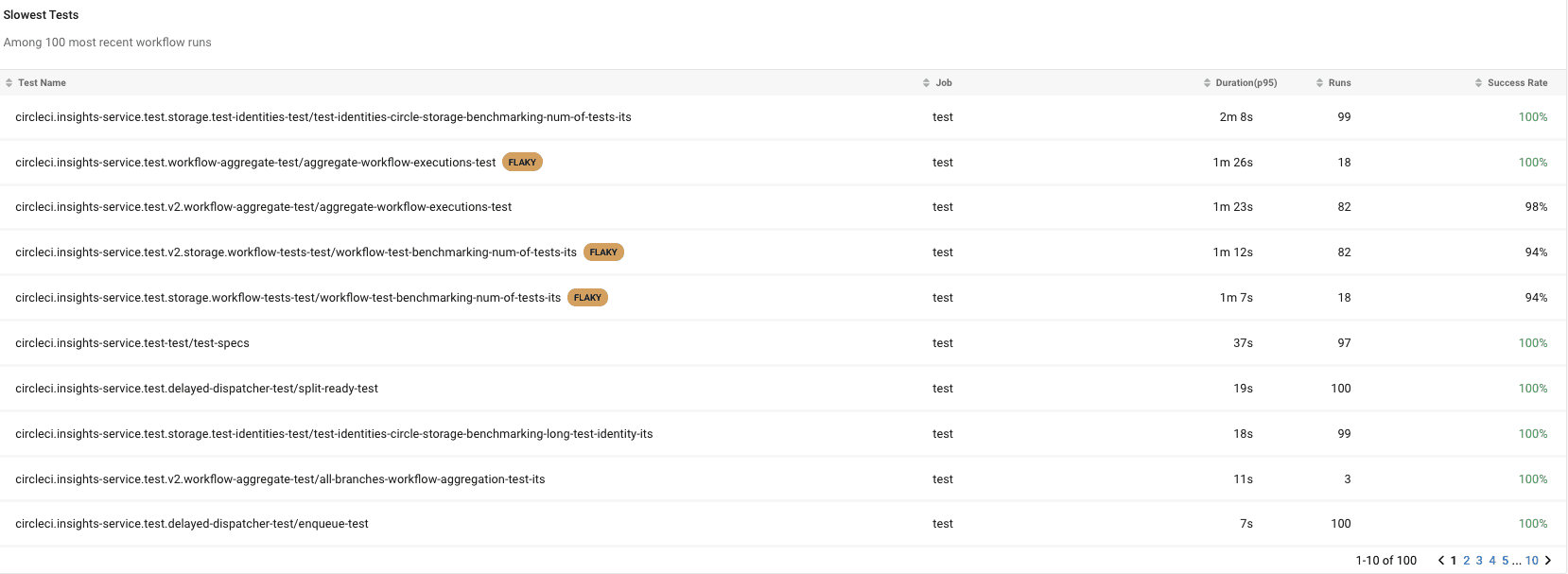1568x574 pixels.
Task: Sort by Success Rate arrows icon
Action: 1478,83
